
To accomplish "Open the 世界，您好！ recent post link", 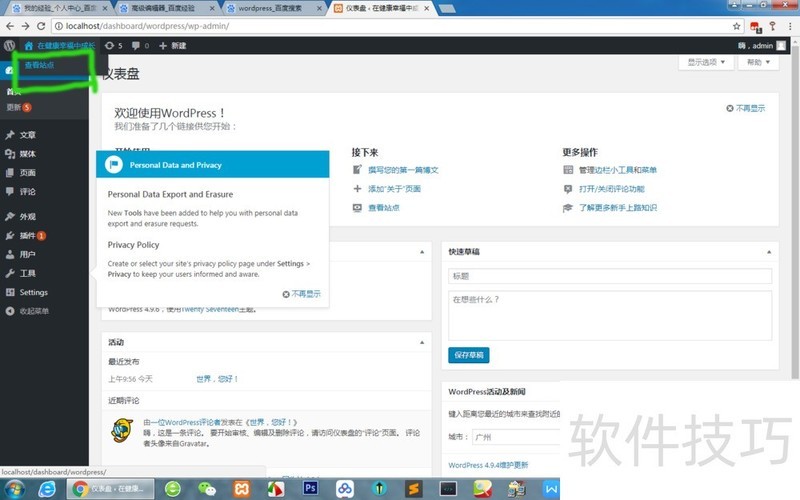I will pos(217,379).
